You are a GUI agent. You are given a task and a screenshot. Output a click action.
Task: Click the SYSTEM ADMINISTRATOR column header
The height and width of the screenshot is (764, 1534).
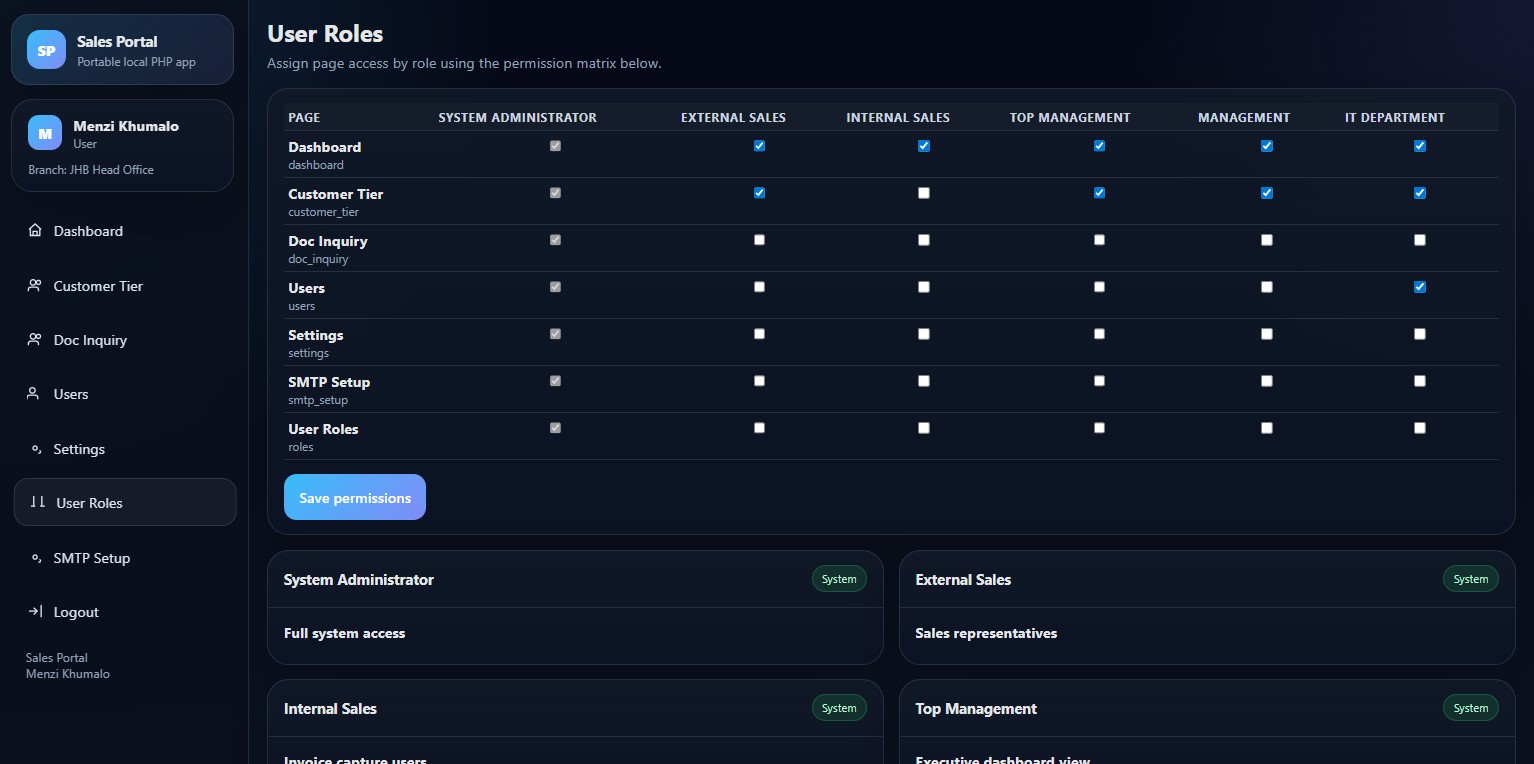pos(517,118)
